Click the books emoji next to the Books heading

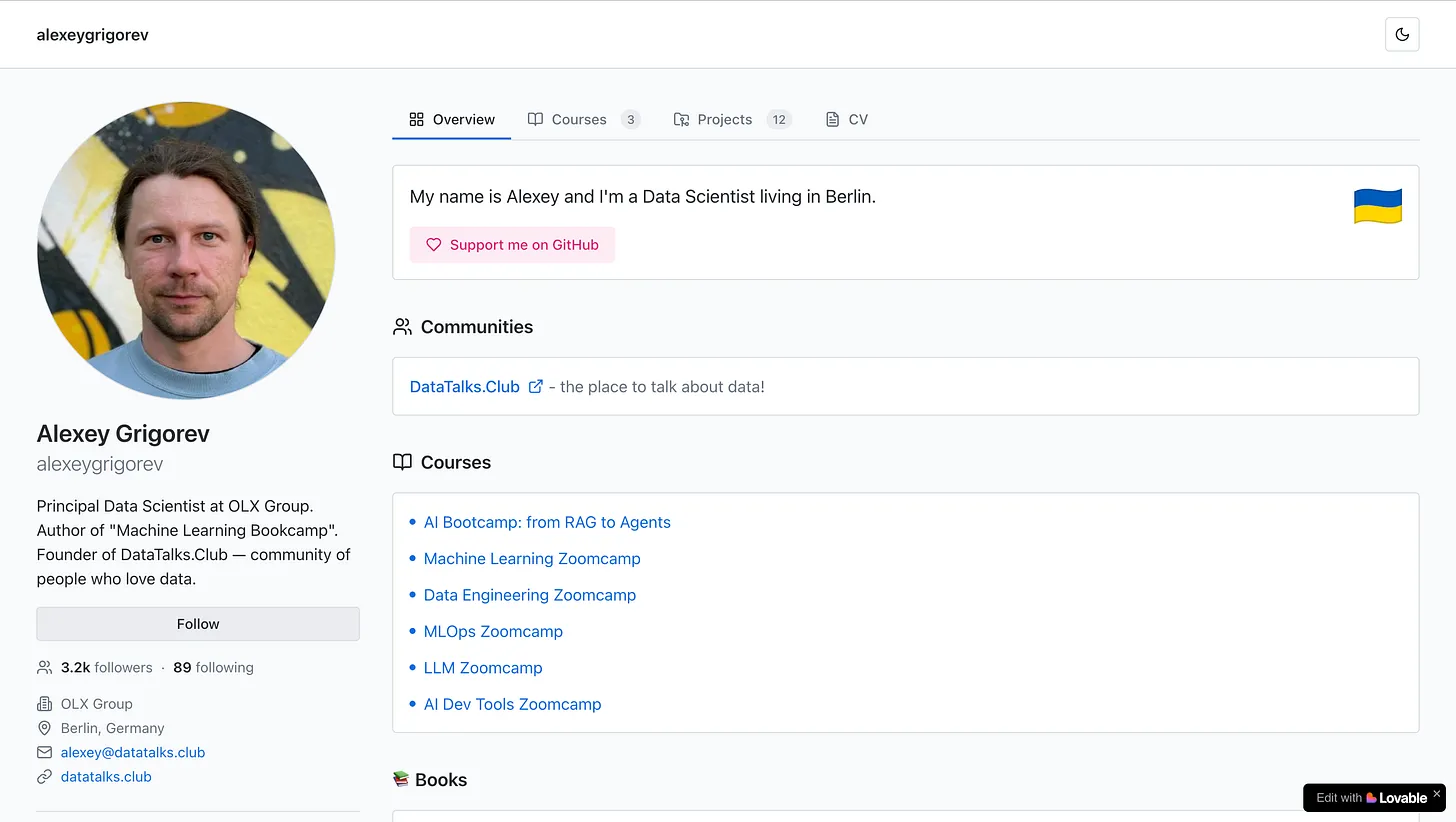(x=401, y=778)
